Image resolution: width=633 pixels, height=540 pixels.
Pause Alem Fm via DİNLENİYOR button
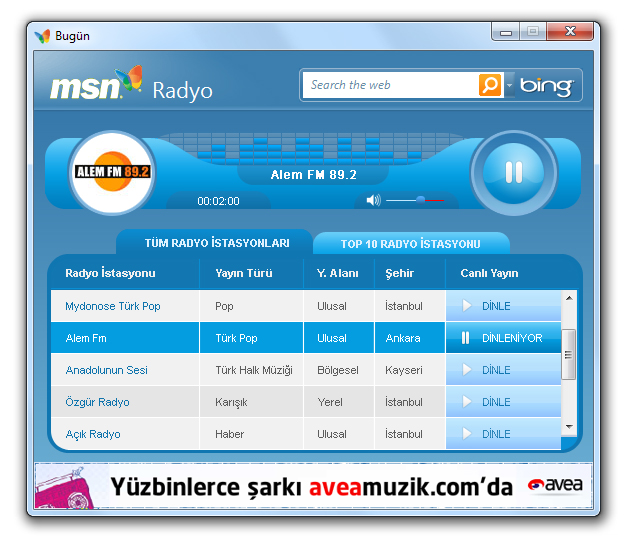tap(503, 338)
